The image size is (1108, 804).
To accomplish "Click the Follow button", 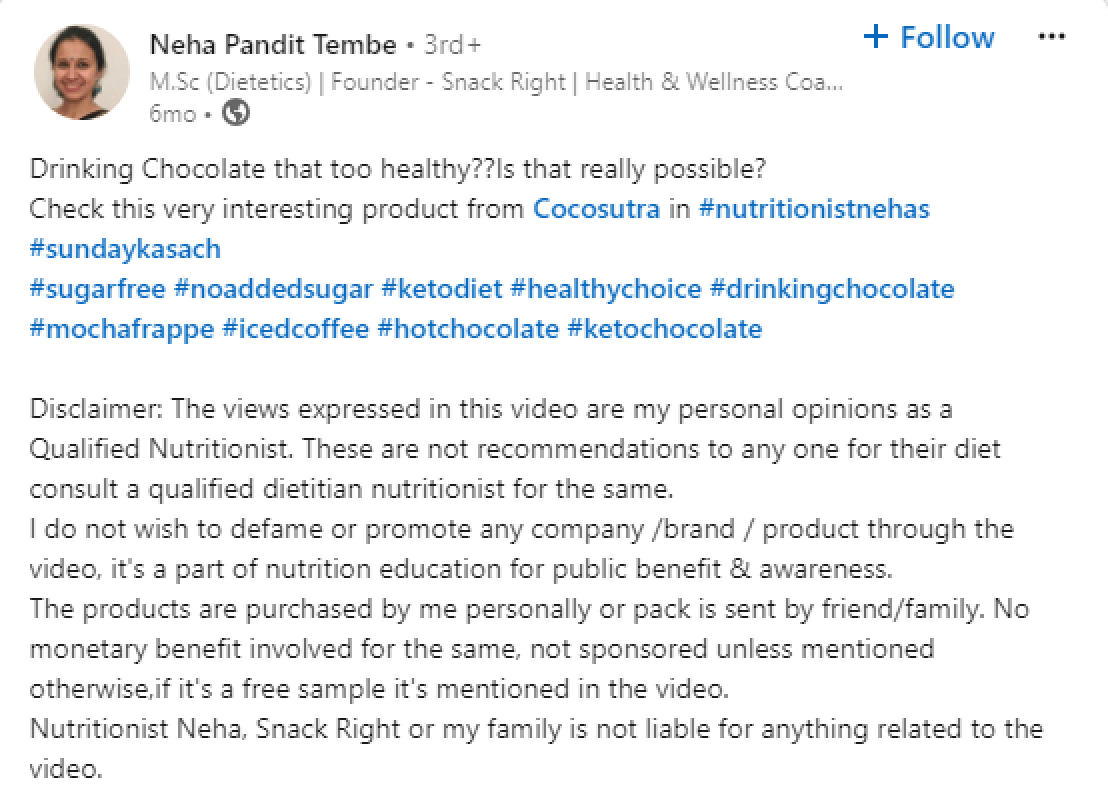I will [x=930, y=36].
